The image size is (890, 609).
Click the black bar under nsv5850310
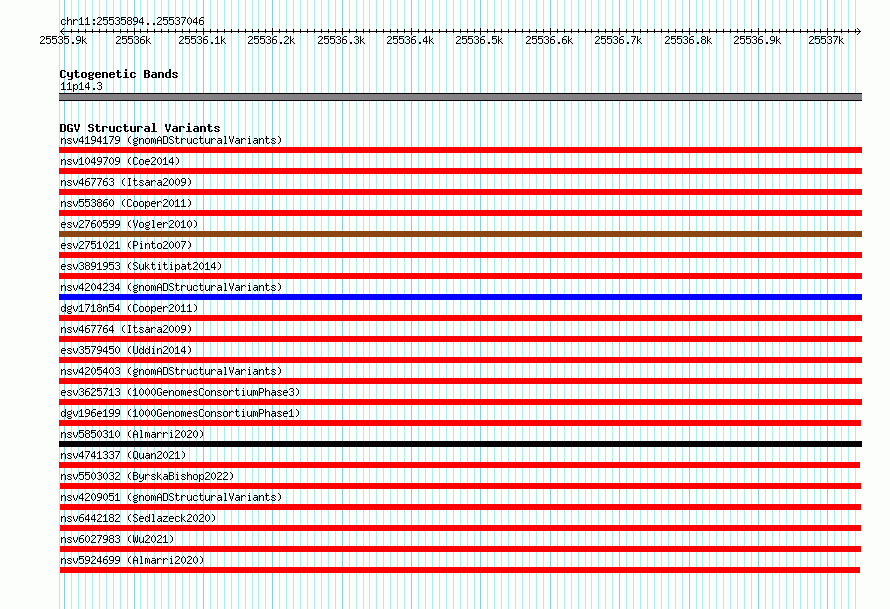click(460, 444)
